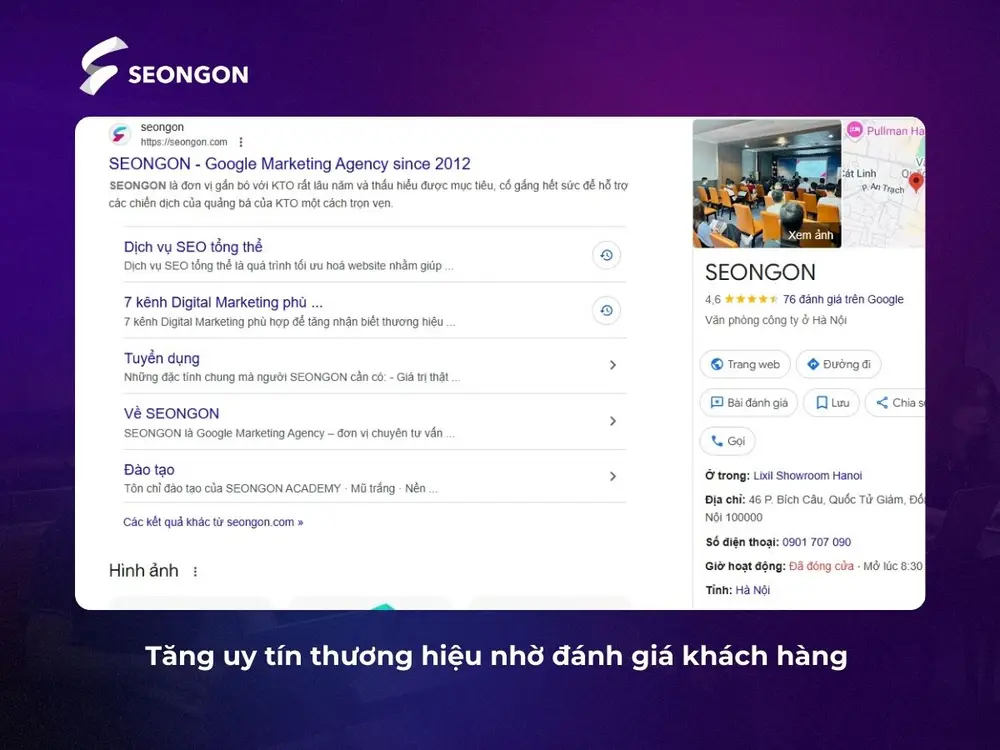The width and height of the screenshot is (1000, 750).
Task: View the business photo labeled Xem ảnh
Action: tap(767, 184)
